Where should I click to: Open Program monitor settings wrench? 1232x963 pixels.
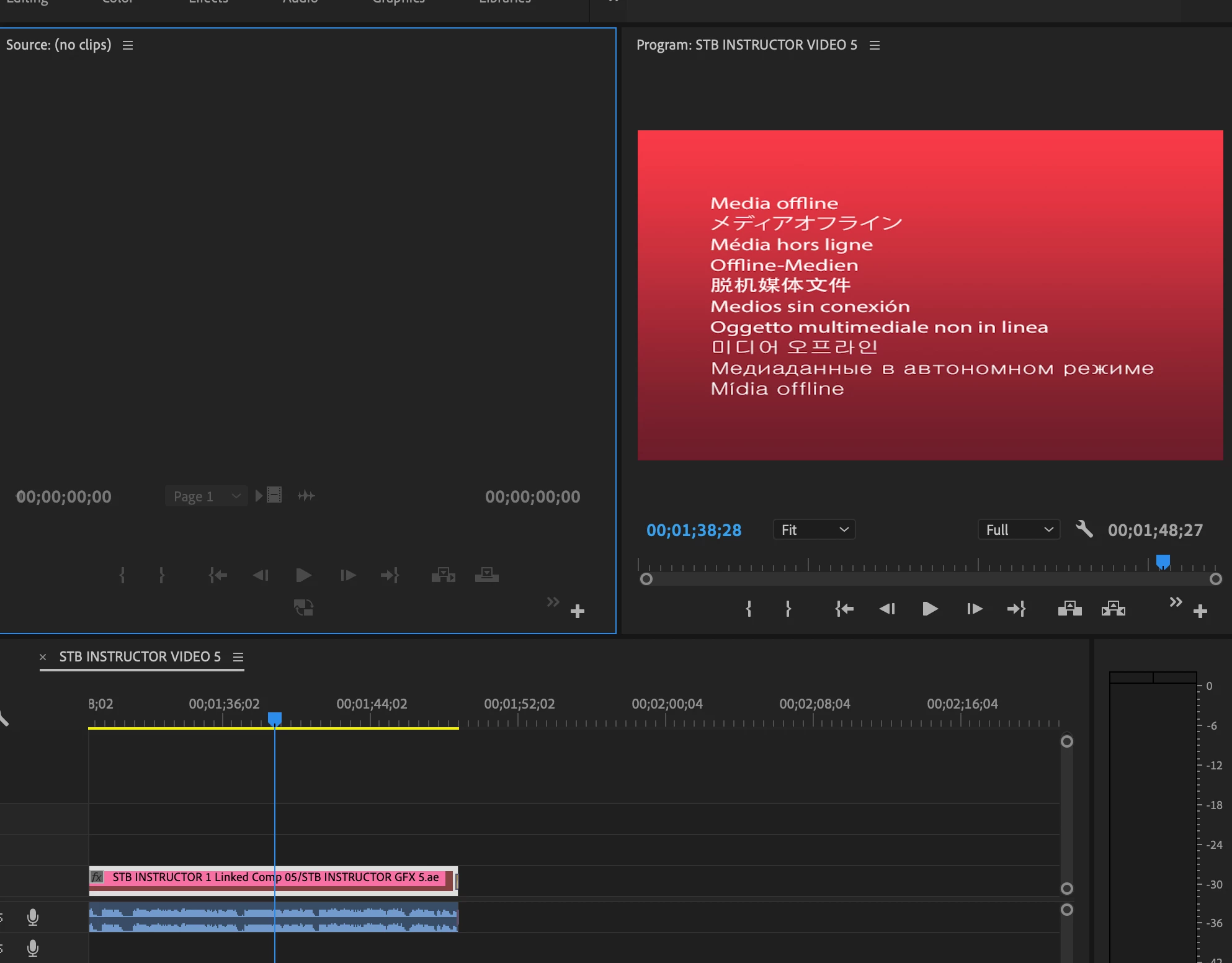pyautogui.click(x=1084, y=529)
